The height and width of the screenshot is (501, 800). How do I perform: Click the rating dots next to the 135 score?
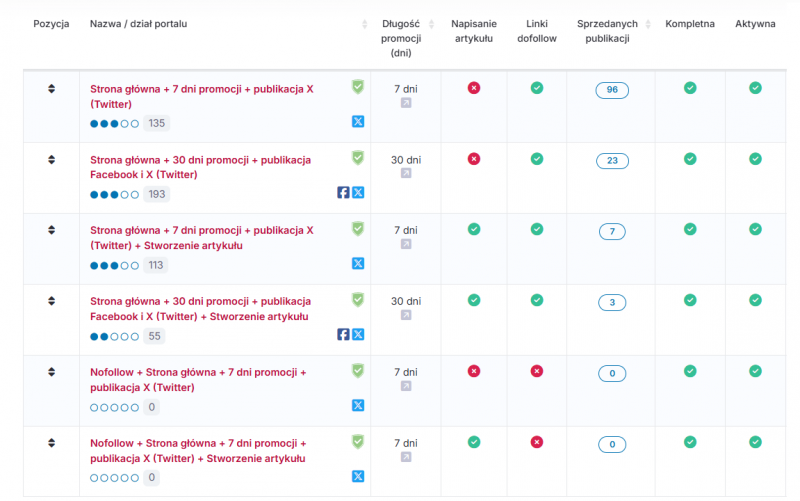pos(114,124)
